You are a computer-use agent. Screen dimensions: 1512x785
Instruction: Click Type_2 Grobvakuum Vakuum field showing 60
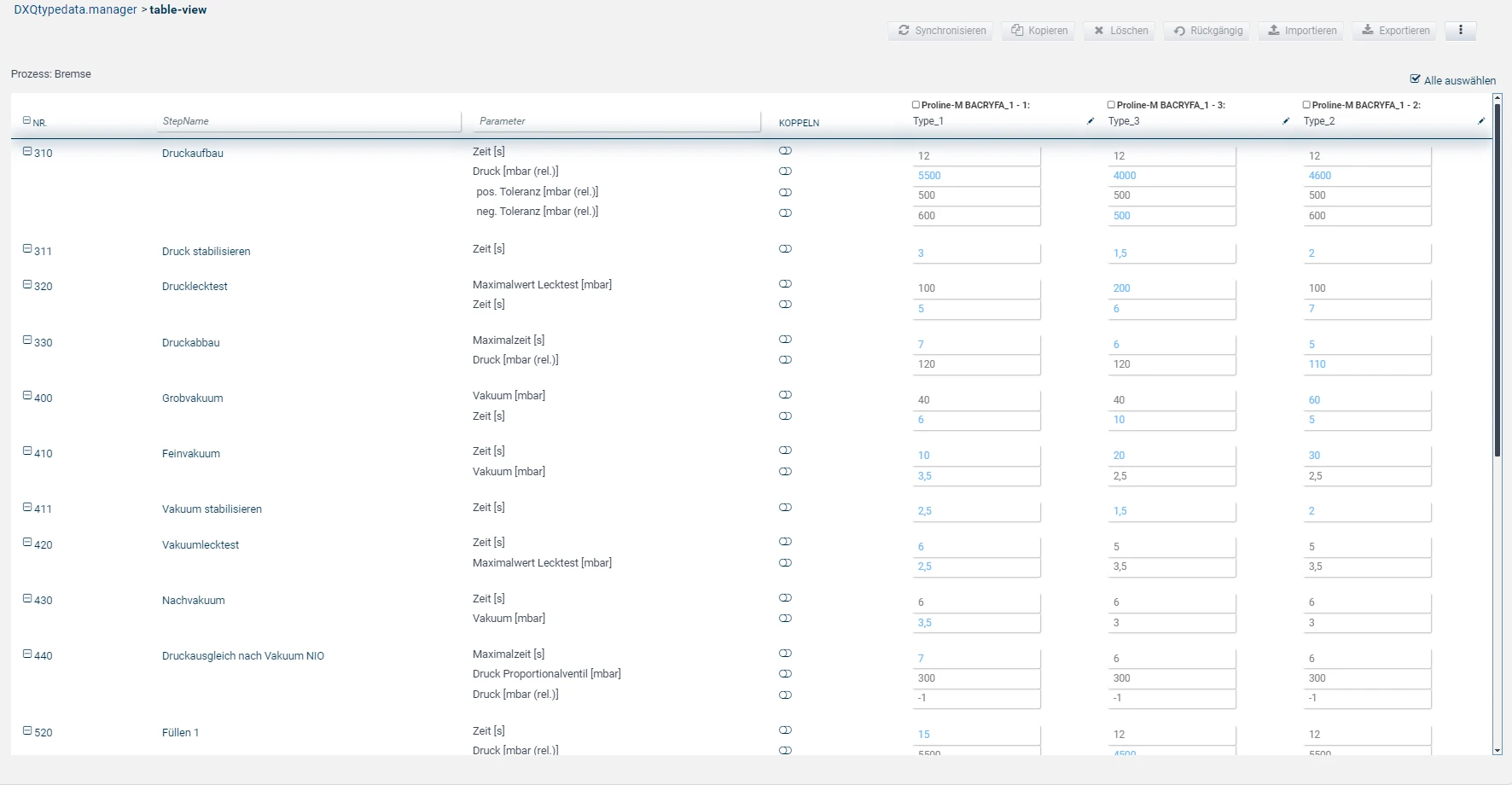click(1367, 400)
